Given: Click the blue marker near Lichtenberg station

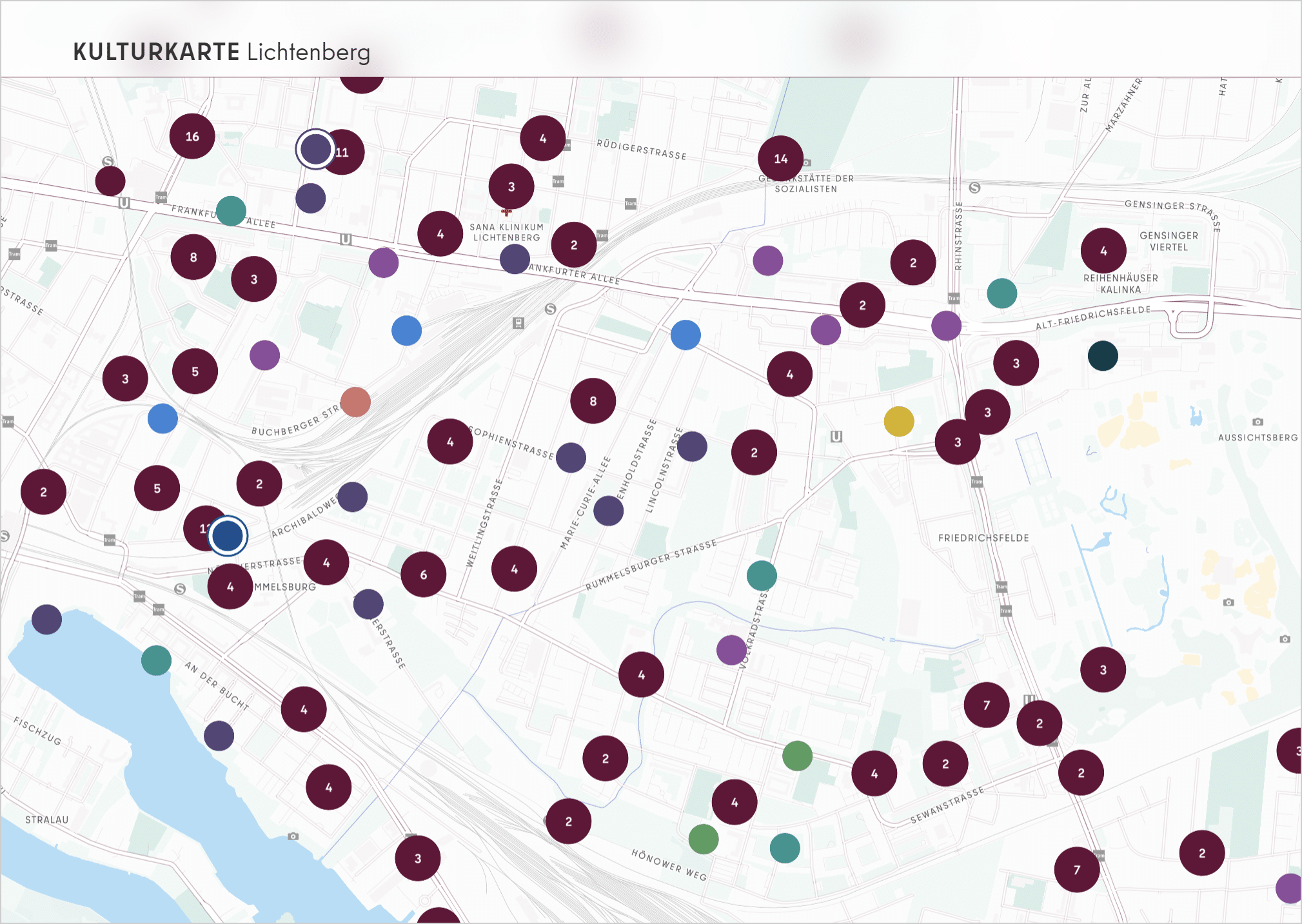Looking at the screenshot, I should [406, 331].
